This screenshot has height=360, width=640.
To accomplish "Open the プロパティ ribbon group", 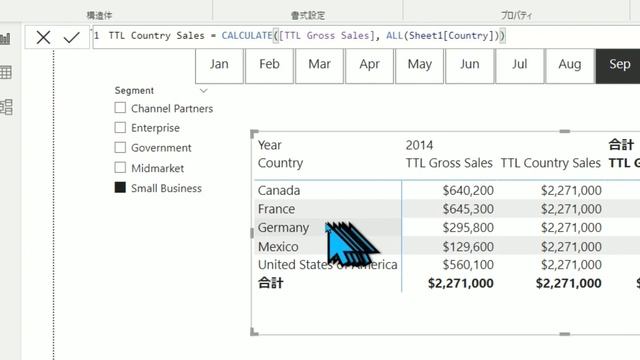I will tap(516, 16).
